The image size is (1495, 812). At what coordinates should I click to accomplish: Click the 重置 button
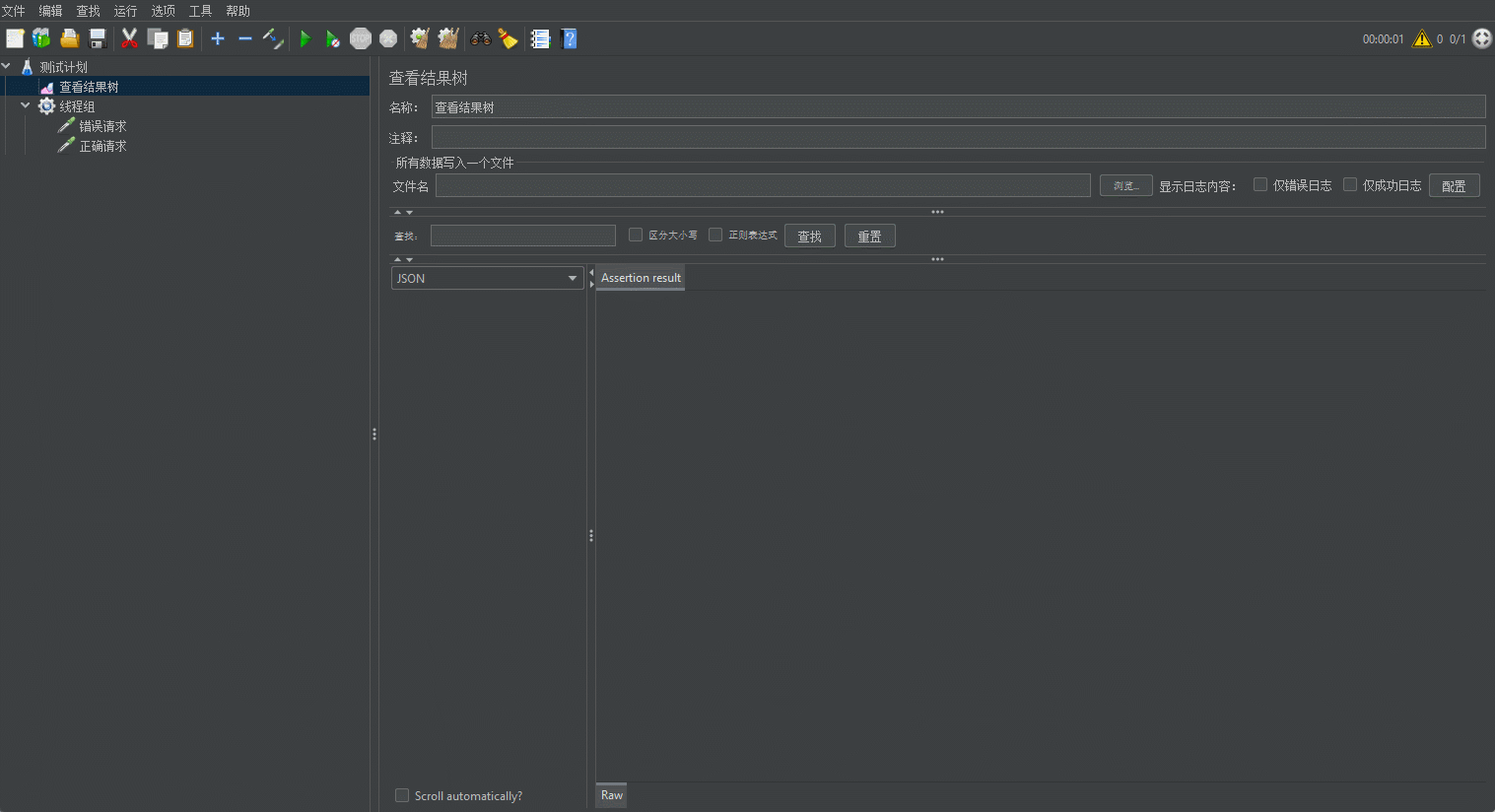(x=869, y=237)
